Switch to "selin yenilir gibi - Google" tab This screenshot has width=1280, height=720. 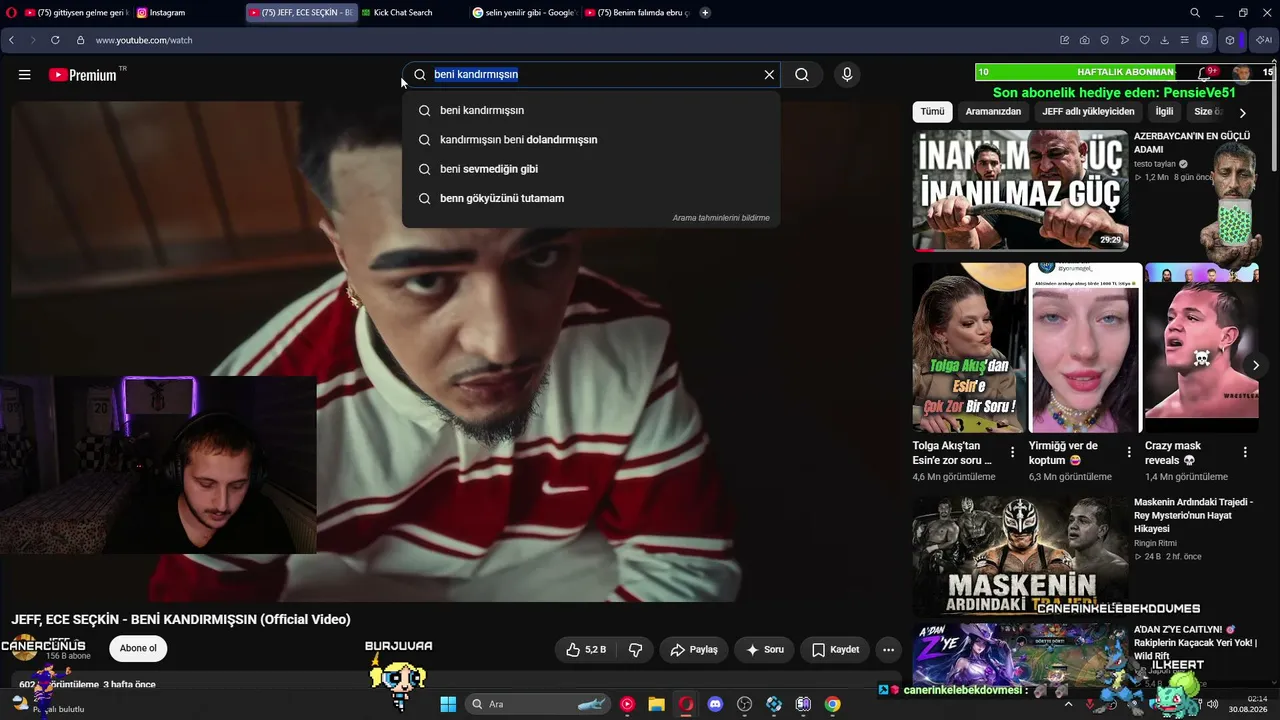pos(524,13)
